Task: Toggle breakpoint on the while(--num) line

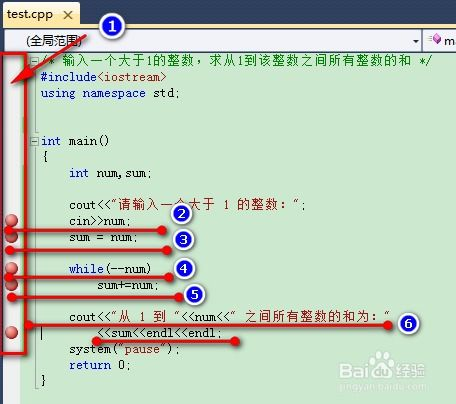Action: (12, 268)
